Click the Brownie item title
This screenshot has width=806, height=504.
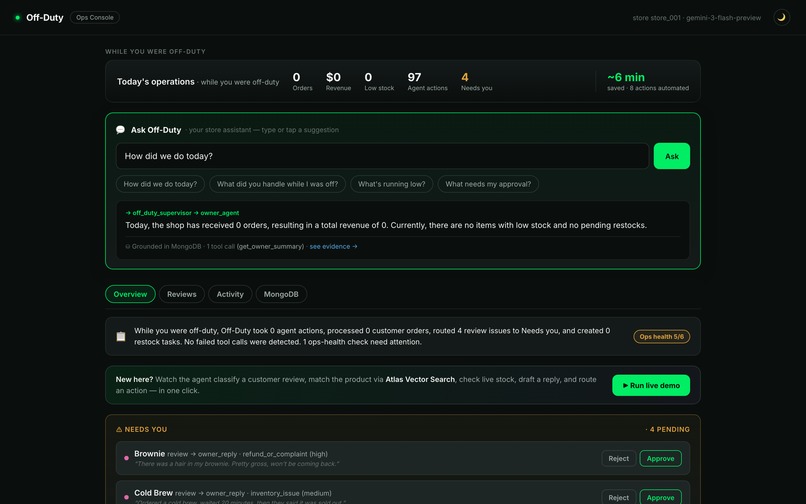pos(150,454)
